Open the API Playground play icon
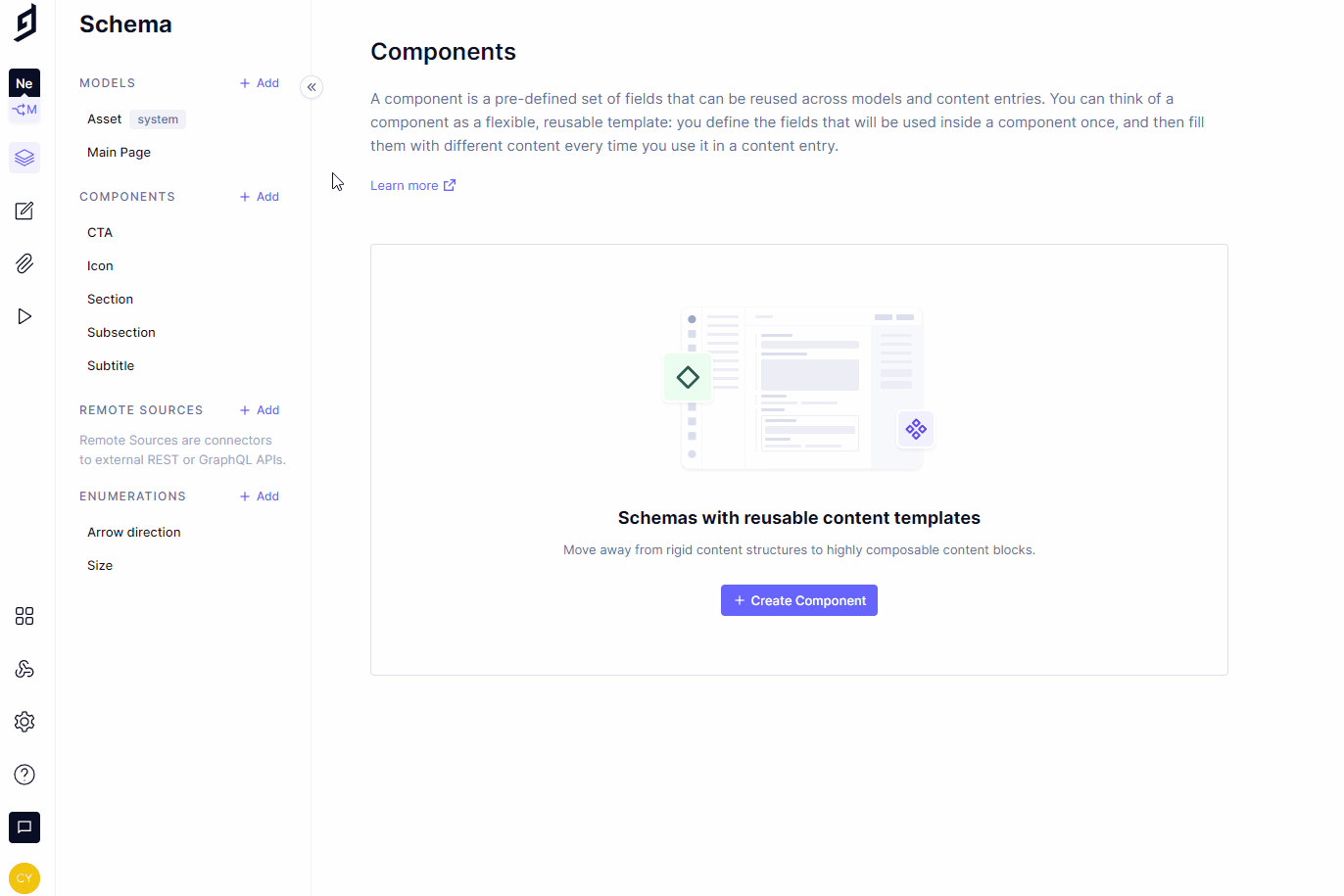The width and height of the screenshot is (1344, 896). point(24,316)
